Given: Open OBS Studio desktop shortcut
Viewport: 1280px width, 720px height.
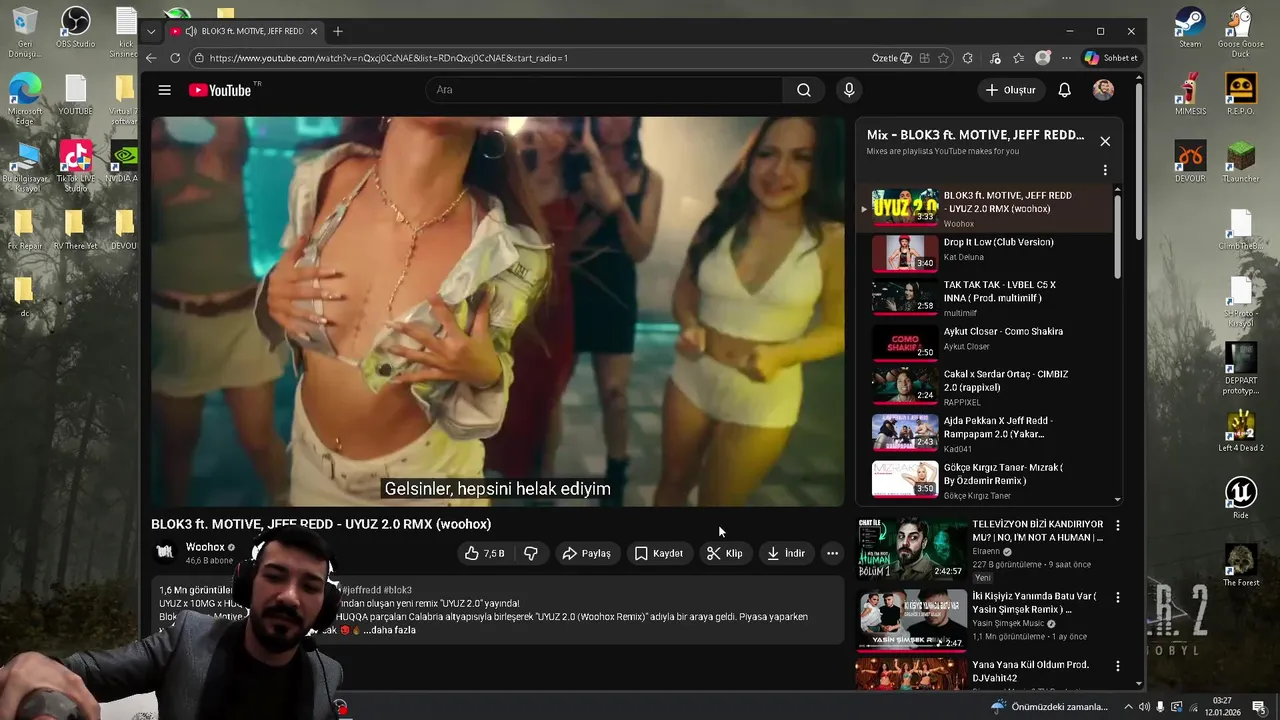Looking at the screenshot, I should [x=75, y=27].
